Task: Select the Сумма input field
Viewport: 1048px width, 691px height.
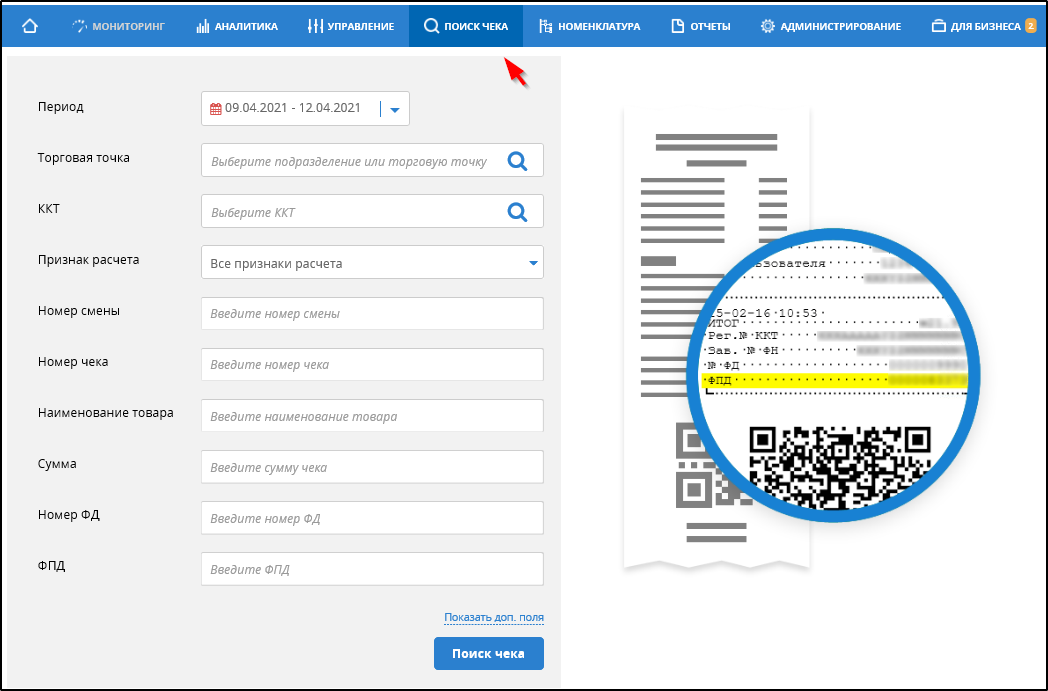Action: (372, 467)
